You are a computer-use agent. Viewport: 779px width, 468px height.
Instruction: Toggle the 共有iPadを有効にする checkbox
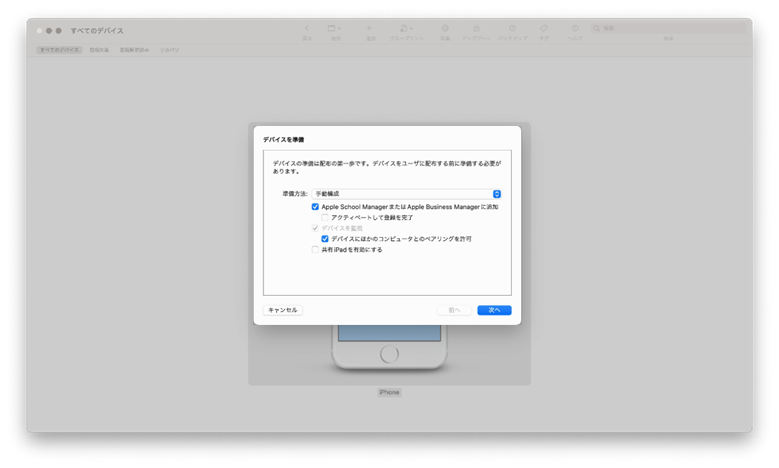pos(315,249)
